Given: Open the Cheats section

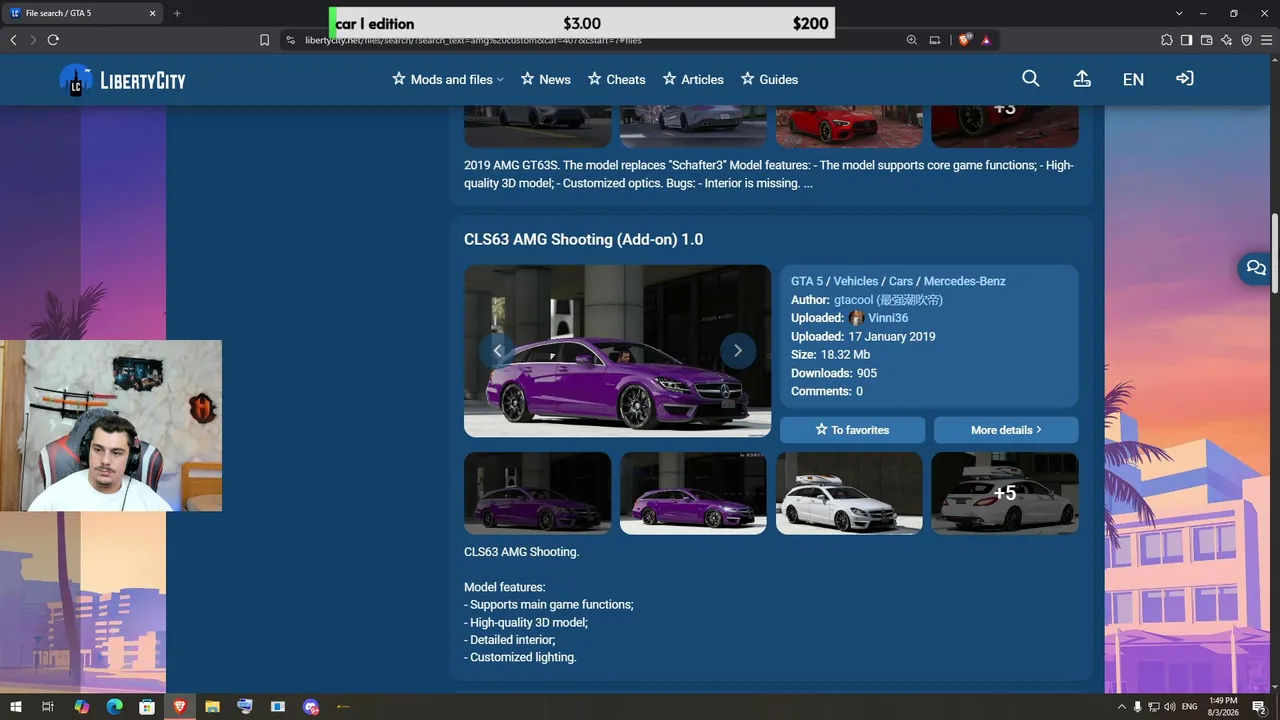Looking at the screenshot, I should click(x=617, y=79).
